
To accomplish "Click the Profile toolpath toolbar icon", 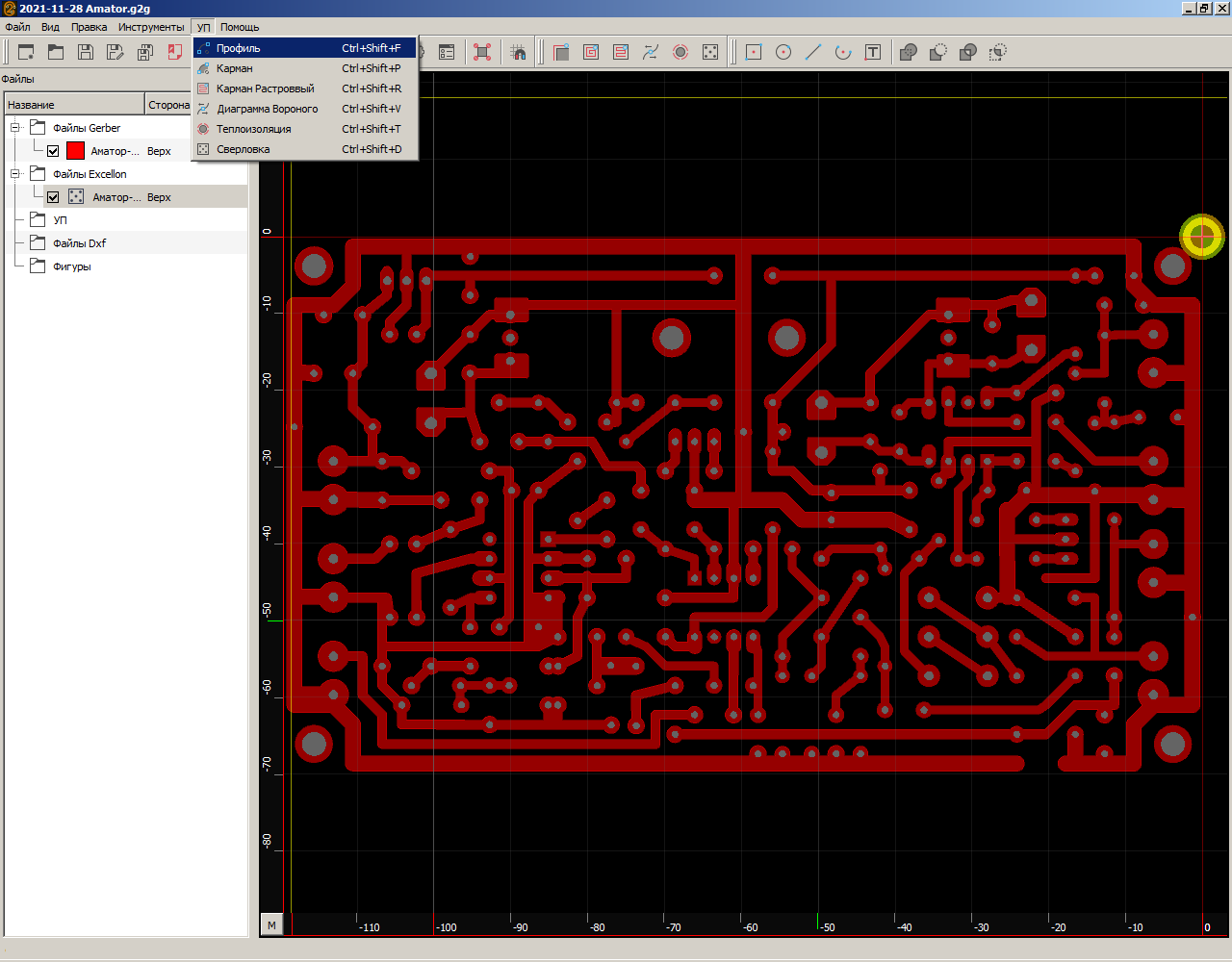I will 561,52.
